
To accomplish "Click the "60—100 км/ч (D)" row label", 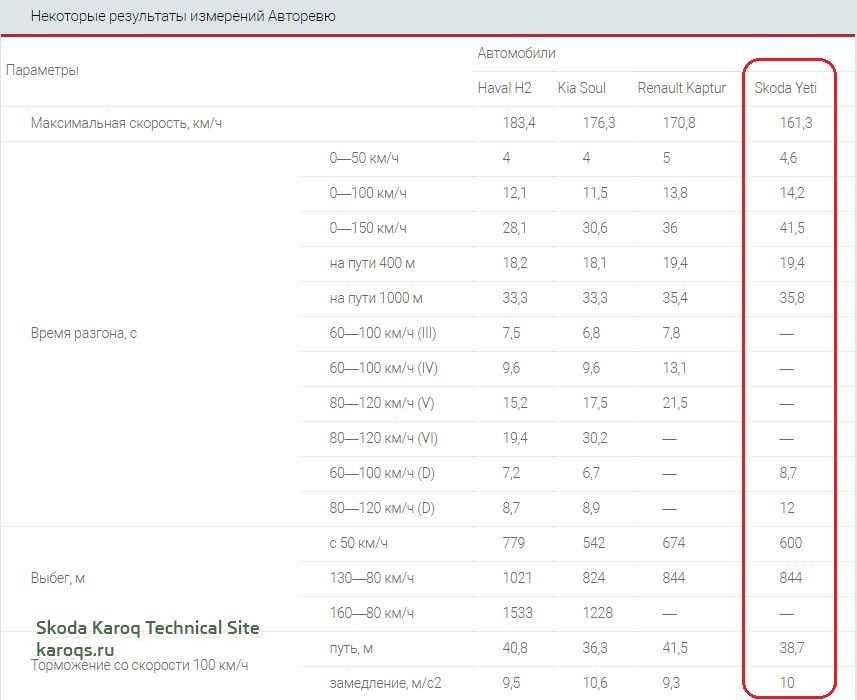I will pyautogui.click(x=382, y=473).
